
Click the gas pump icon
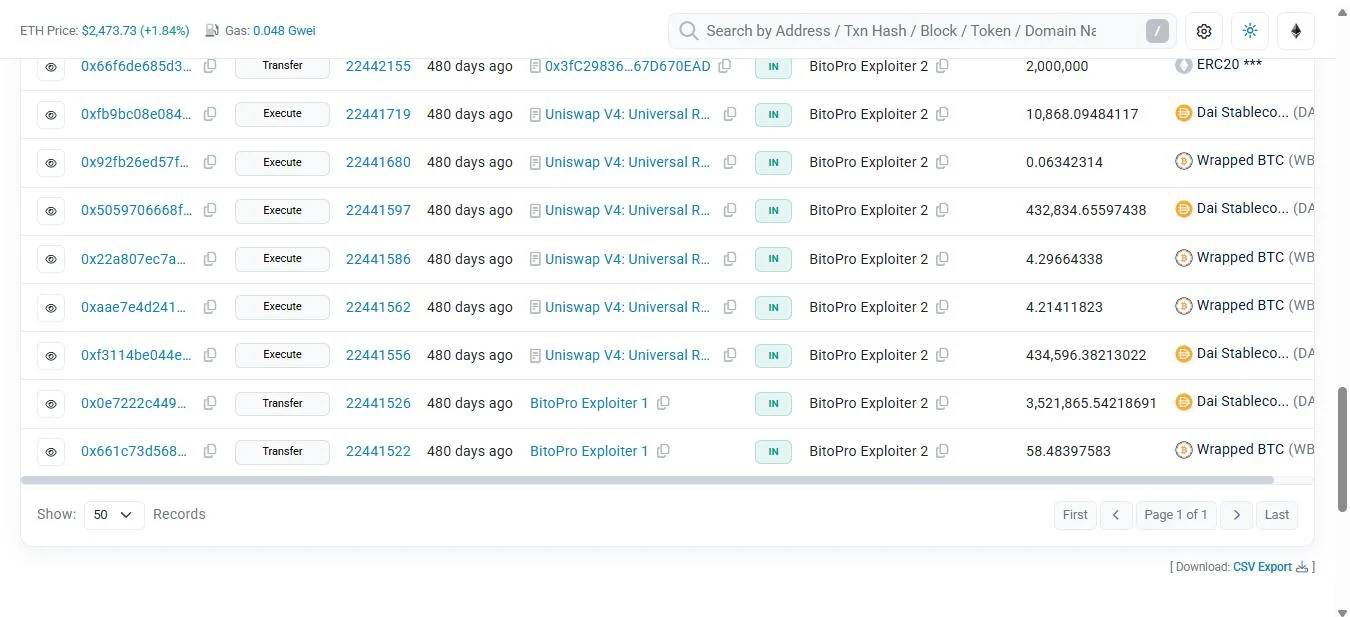tap(212, 31)
